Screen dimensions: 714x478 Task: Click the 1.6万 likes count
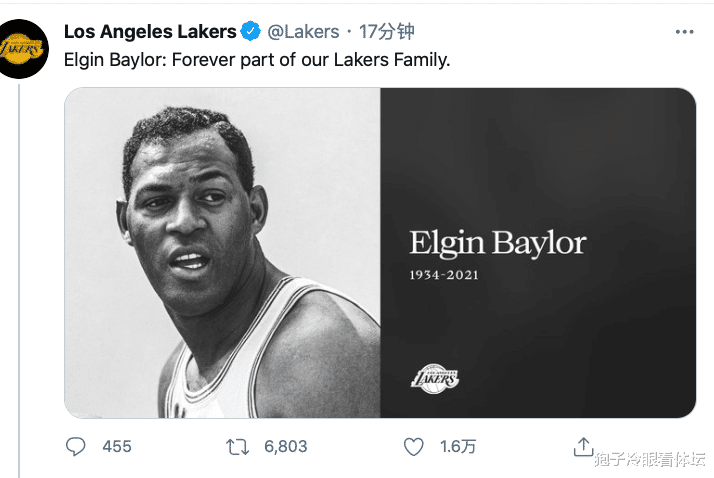coord(456,446)
